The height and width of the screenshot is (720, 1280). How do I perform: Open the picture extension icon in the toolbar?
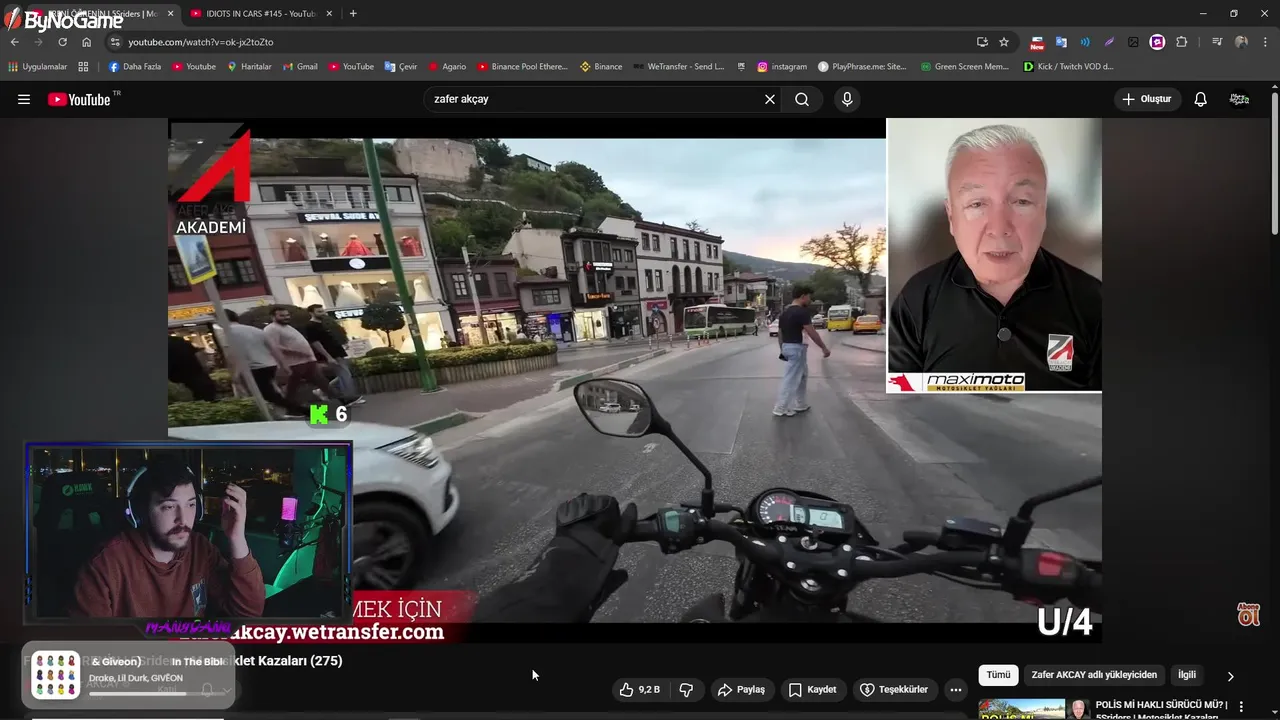pos(1133,42)
